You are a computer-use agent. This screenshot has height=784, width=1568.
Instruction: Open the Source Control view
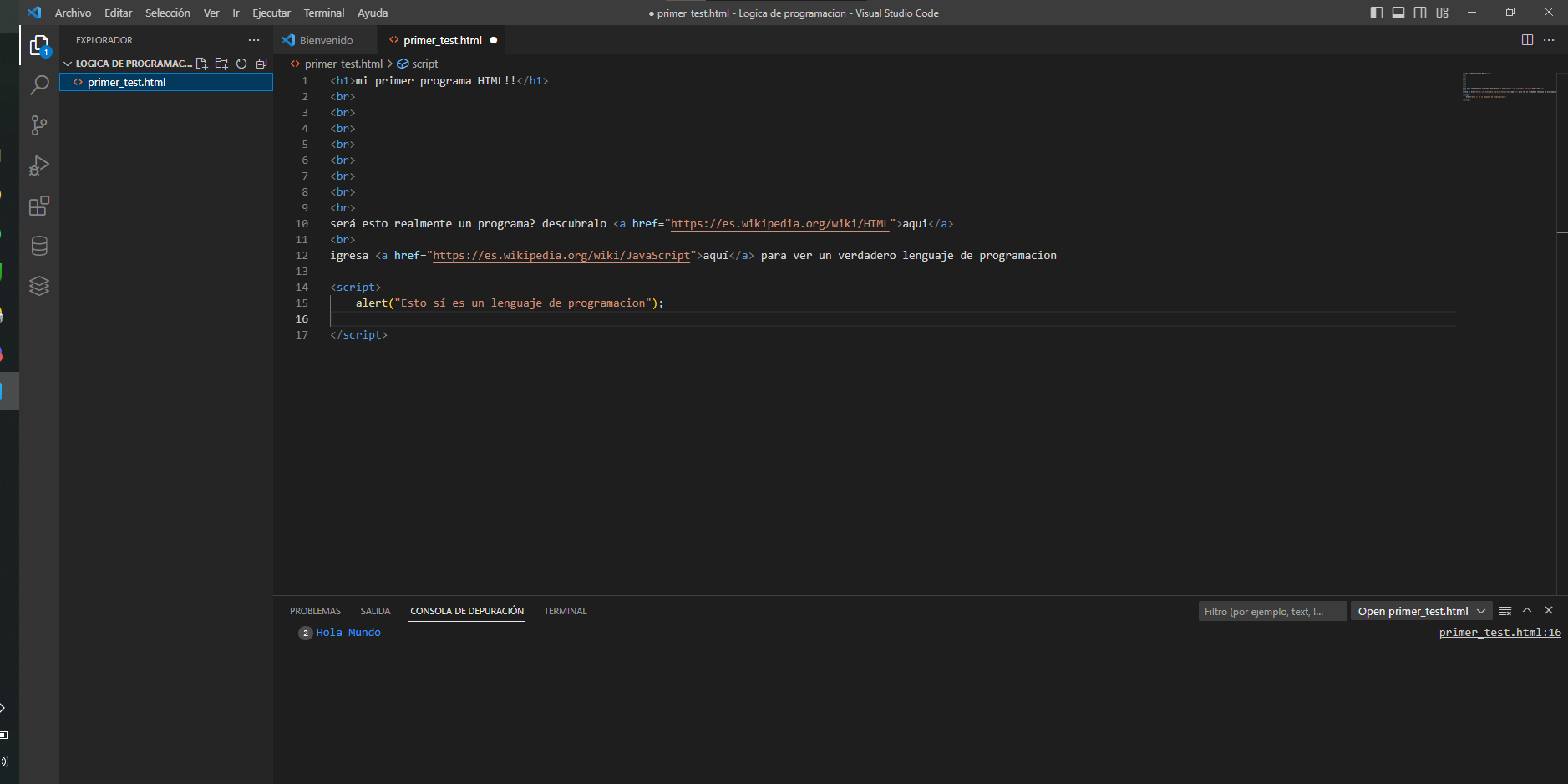pyautogui.click(x=39, y=125)
